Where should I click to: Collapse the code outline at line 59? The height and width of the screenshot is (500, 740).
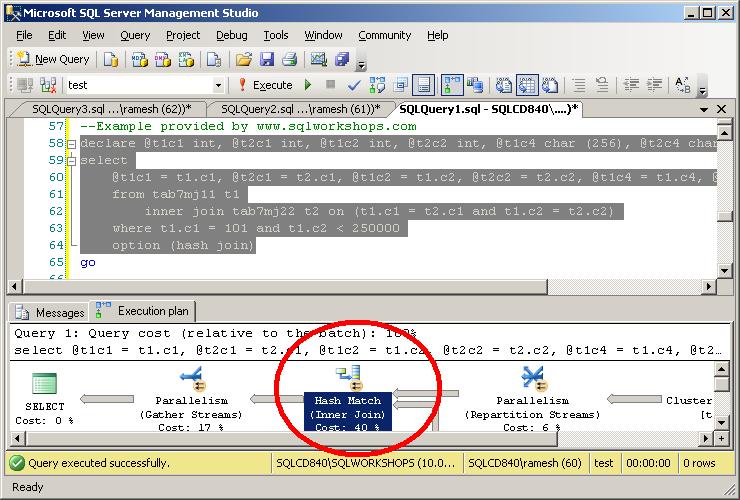point(72,161)
